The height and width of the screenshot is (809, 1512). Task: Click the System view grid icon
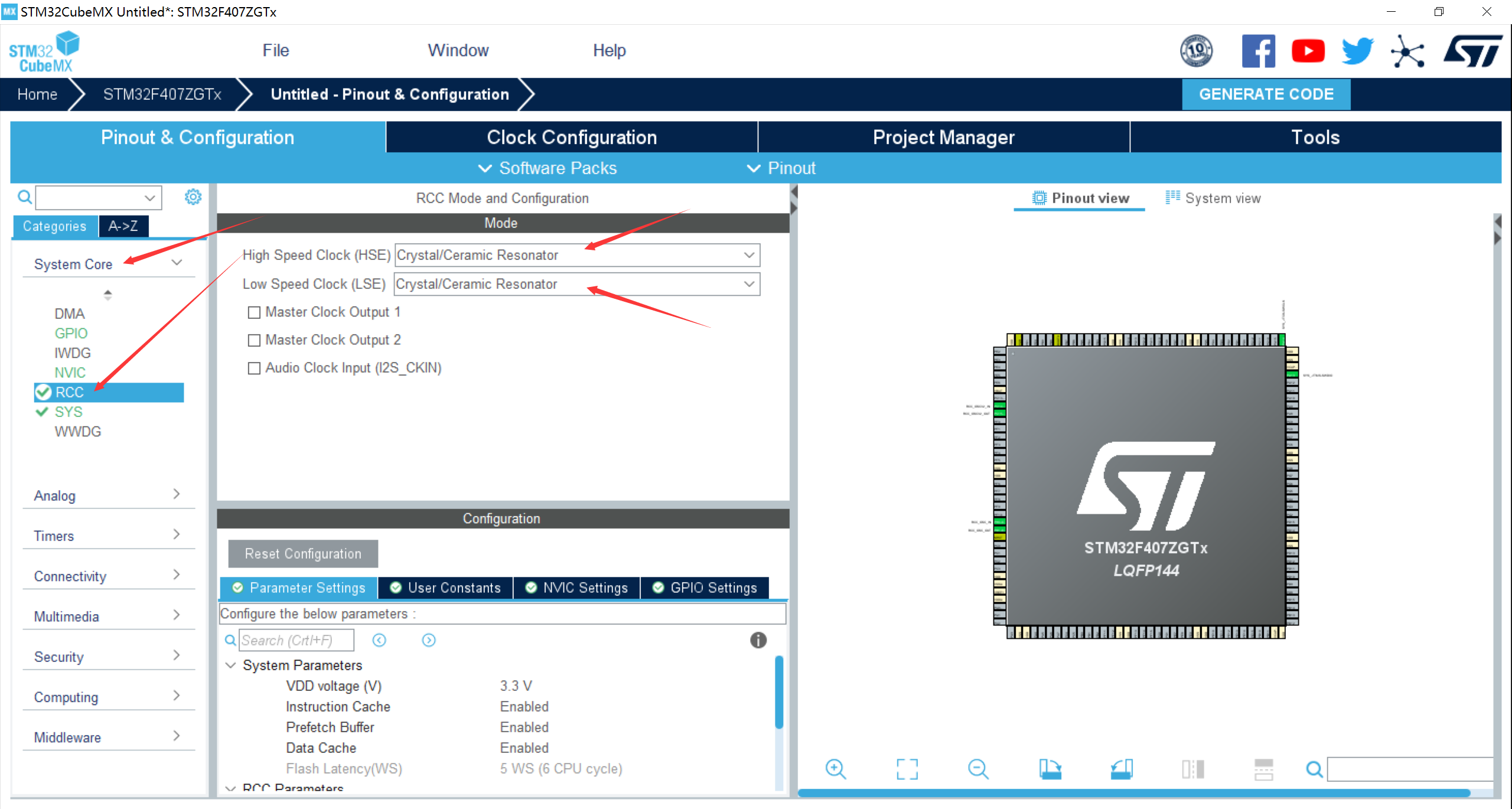point(1172,197)
